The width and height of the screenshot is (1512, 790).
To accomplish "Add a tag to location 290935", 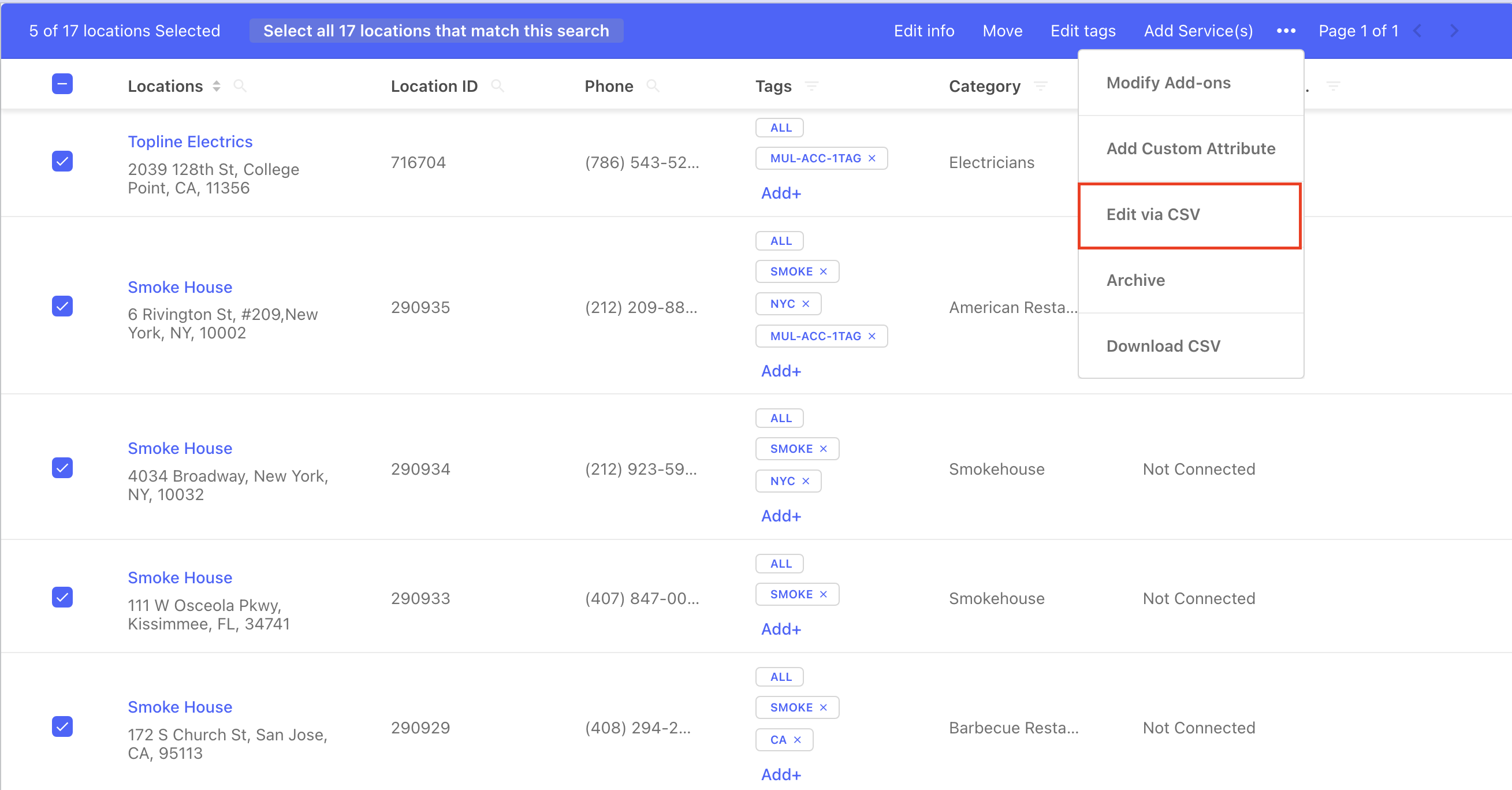I will coord(781,371).
